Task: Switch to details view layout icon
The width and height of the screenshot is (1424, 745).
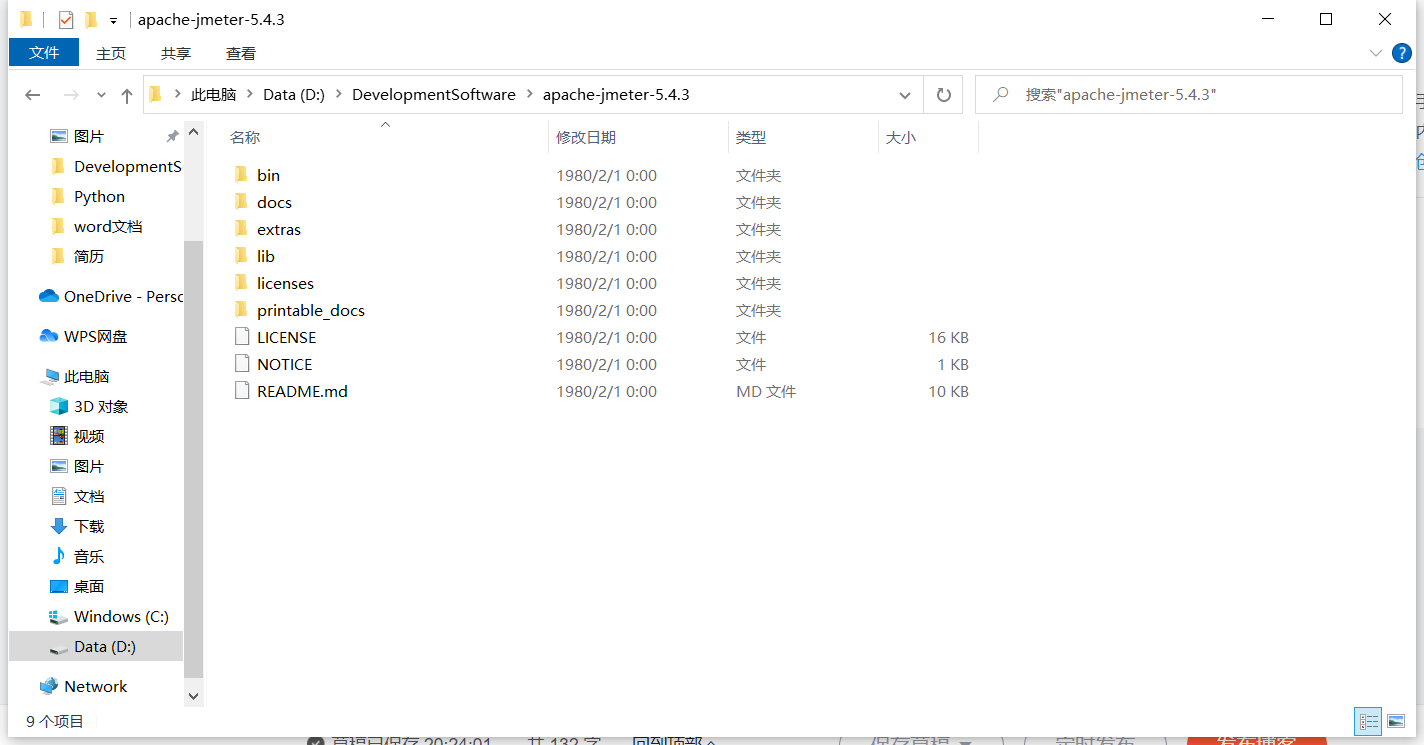Action: (1369, 720)
